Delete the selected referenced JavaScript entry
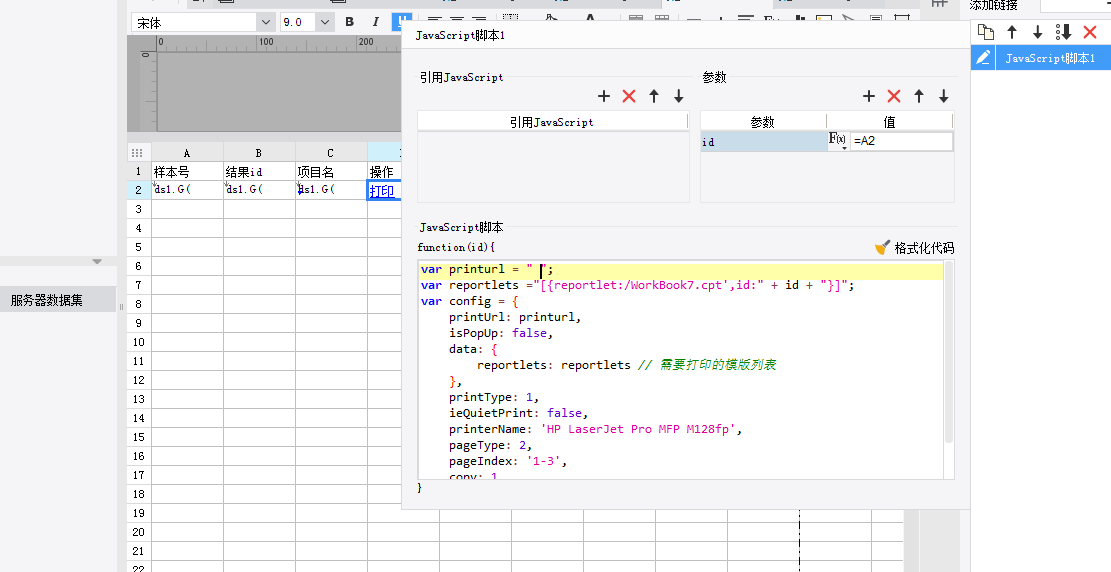This screenshot has height=572, width=1111. [x=629, y=96]
